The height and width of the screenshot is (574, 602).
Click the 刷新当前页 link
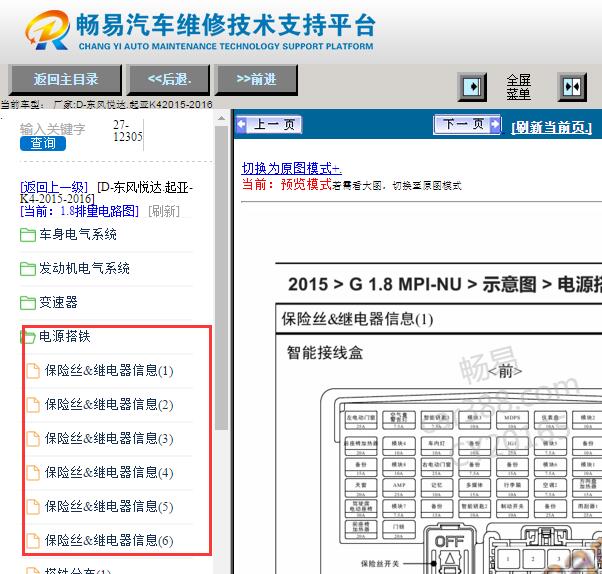[x=552, y=127]
